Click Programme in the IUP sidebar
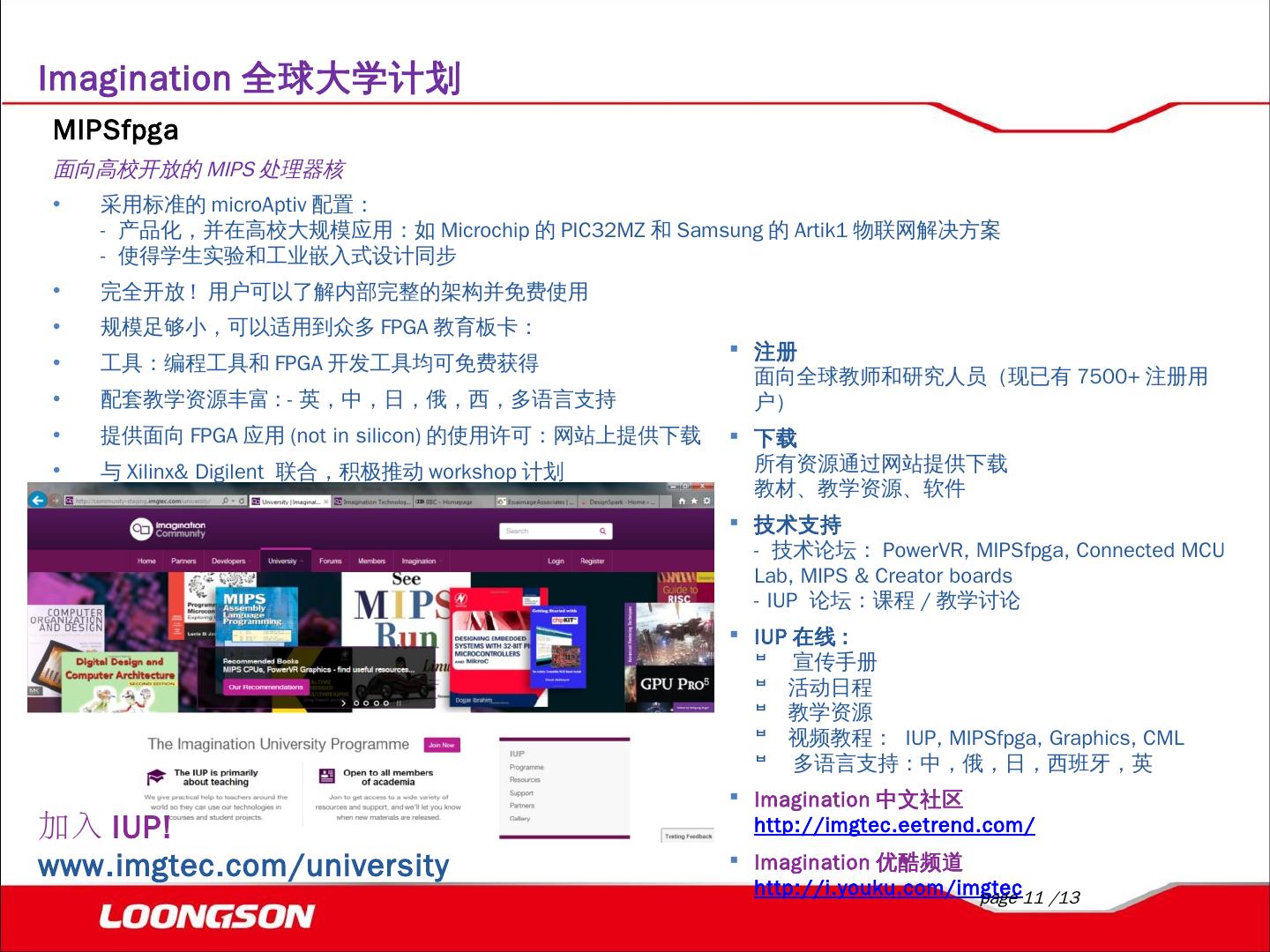1270x952 pixels. (x=527, y=767)
